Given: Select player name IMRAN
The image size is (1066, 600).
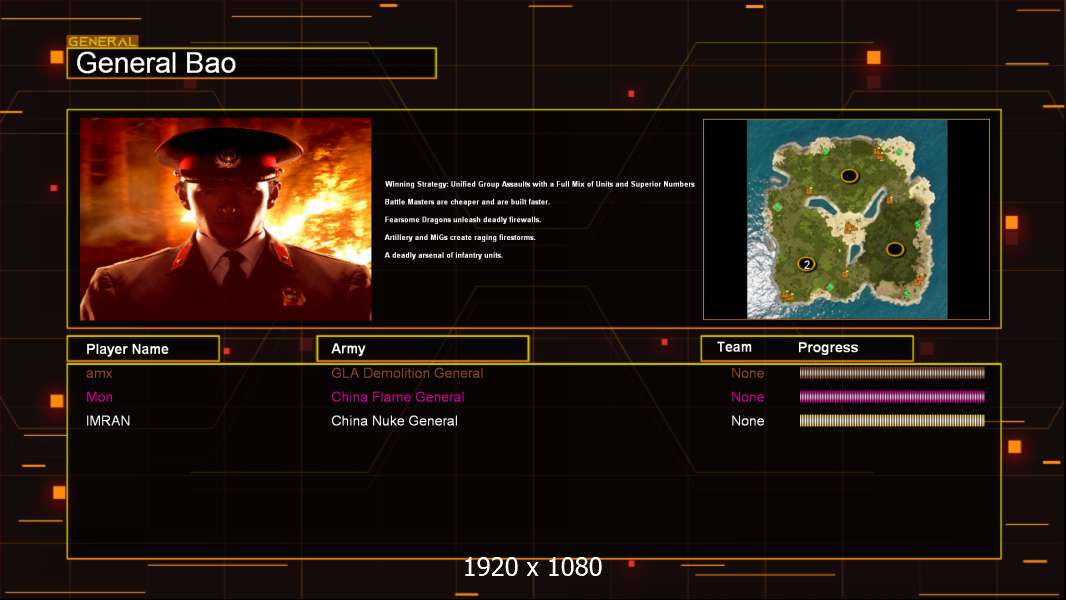Looking at the screenshot, I should [x=108, y=421].
